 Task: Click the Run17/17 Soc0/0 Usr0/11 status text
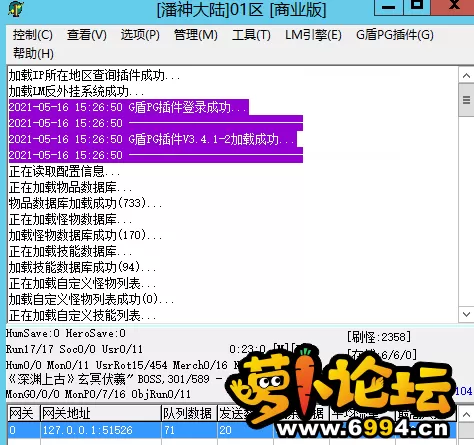(x=74, y=349)
